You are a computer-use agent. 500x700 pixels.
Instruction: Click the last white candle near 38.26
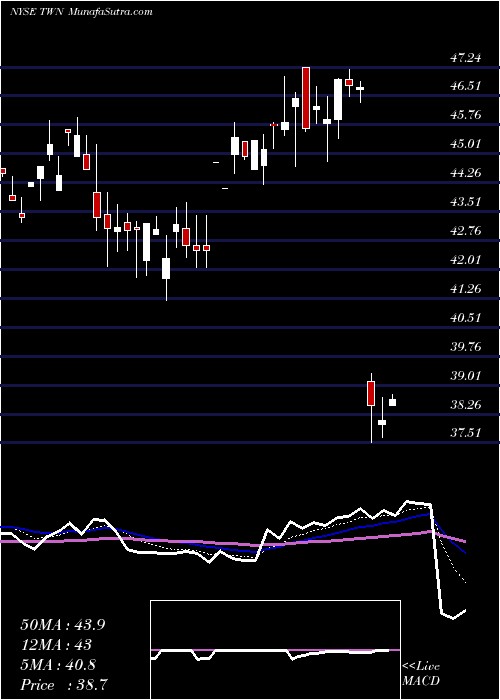(393, 402)
